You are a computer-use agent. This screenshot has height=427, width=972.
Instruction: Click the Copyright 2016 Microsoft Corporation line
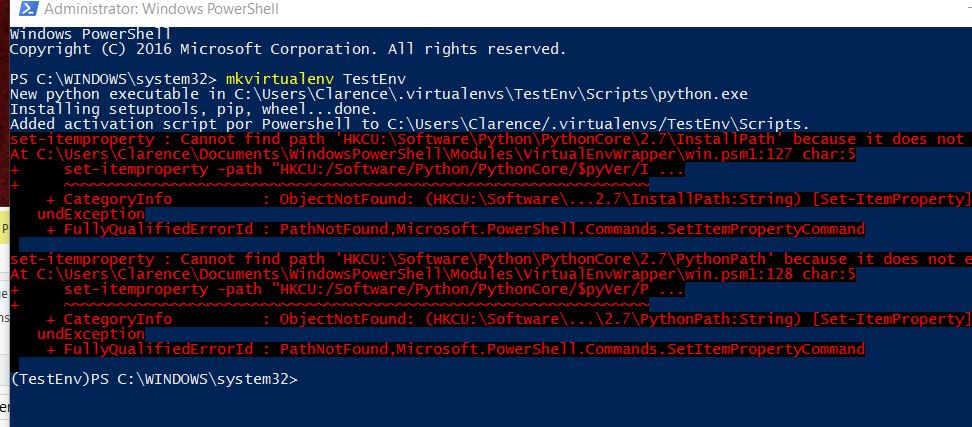pos(288,48)
